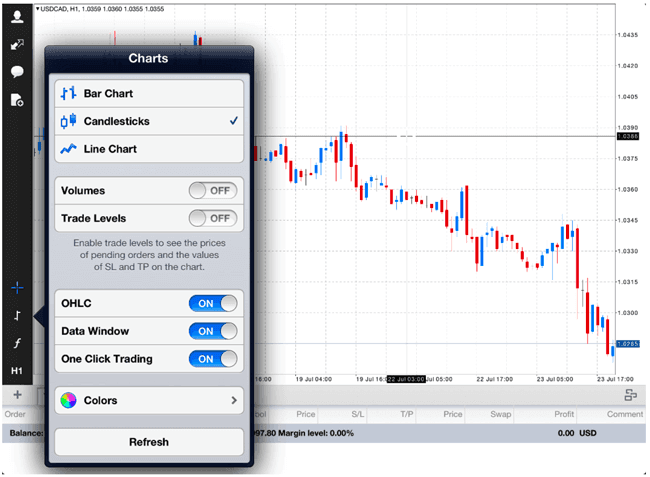This screenshot has width=650, height=477.
Task: Click the Bar Chart icon
Action: [68, 93]
